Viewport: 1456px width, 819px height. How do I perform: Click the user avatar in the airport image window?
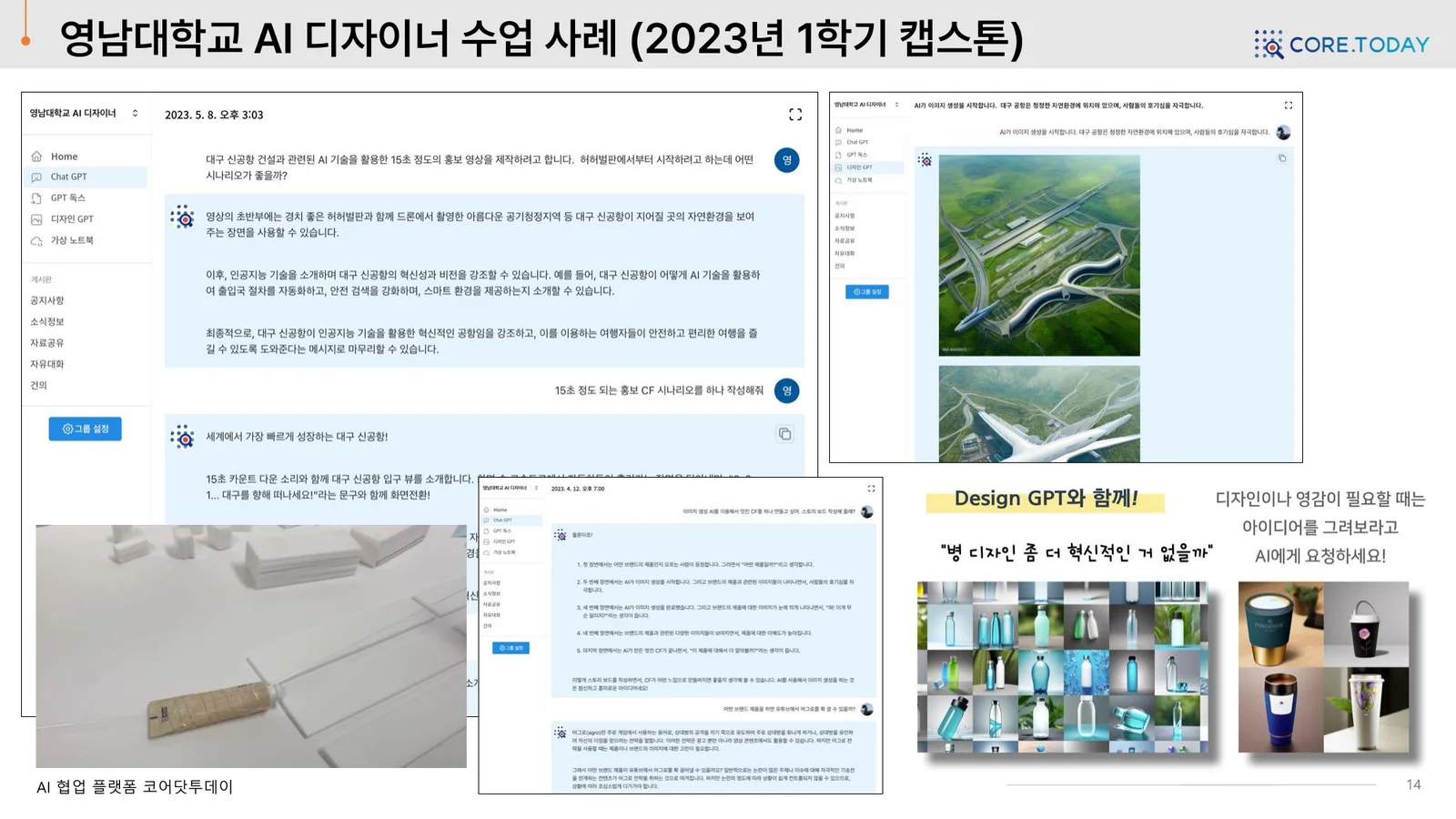point(1283,133)
